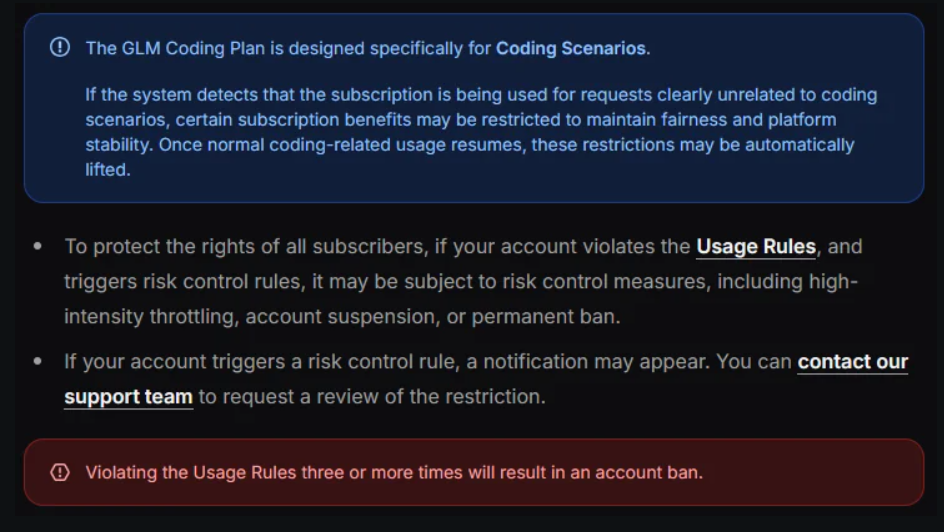Click the red "Violating the Usage Rules" warning text
The image size is (944, 532).
[394, 472]
